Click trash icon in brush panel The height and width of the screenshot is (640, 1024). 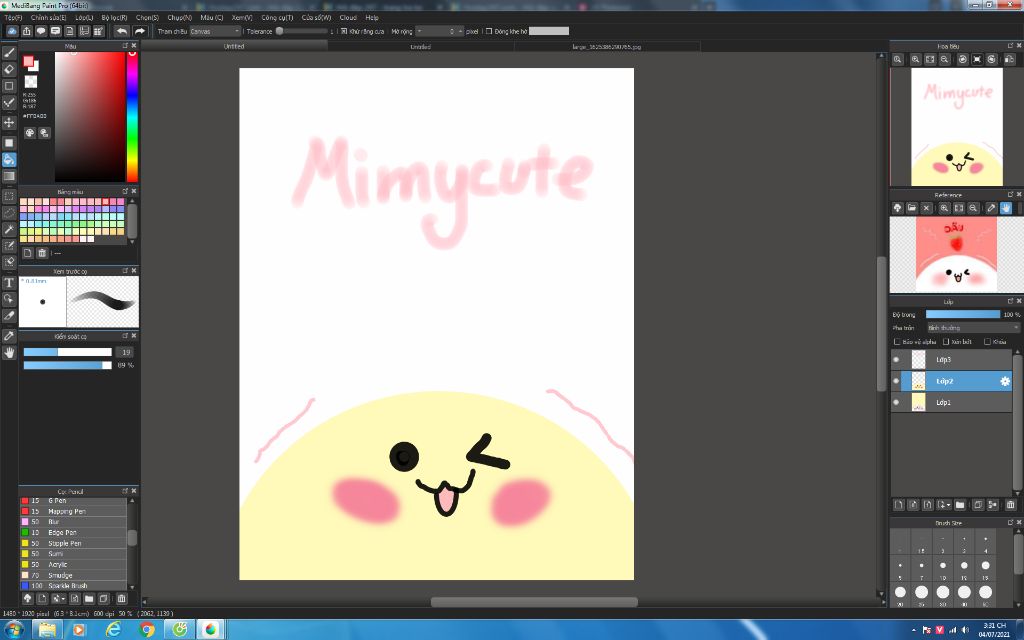point(121,598)
